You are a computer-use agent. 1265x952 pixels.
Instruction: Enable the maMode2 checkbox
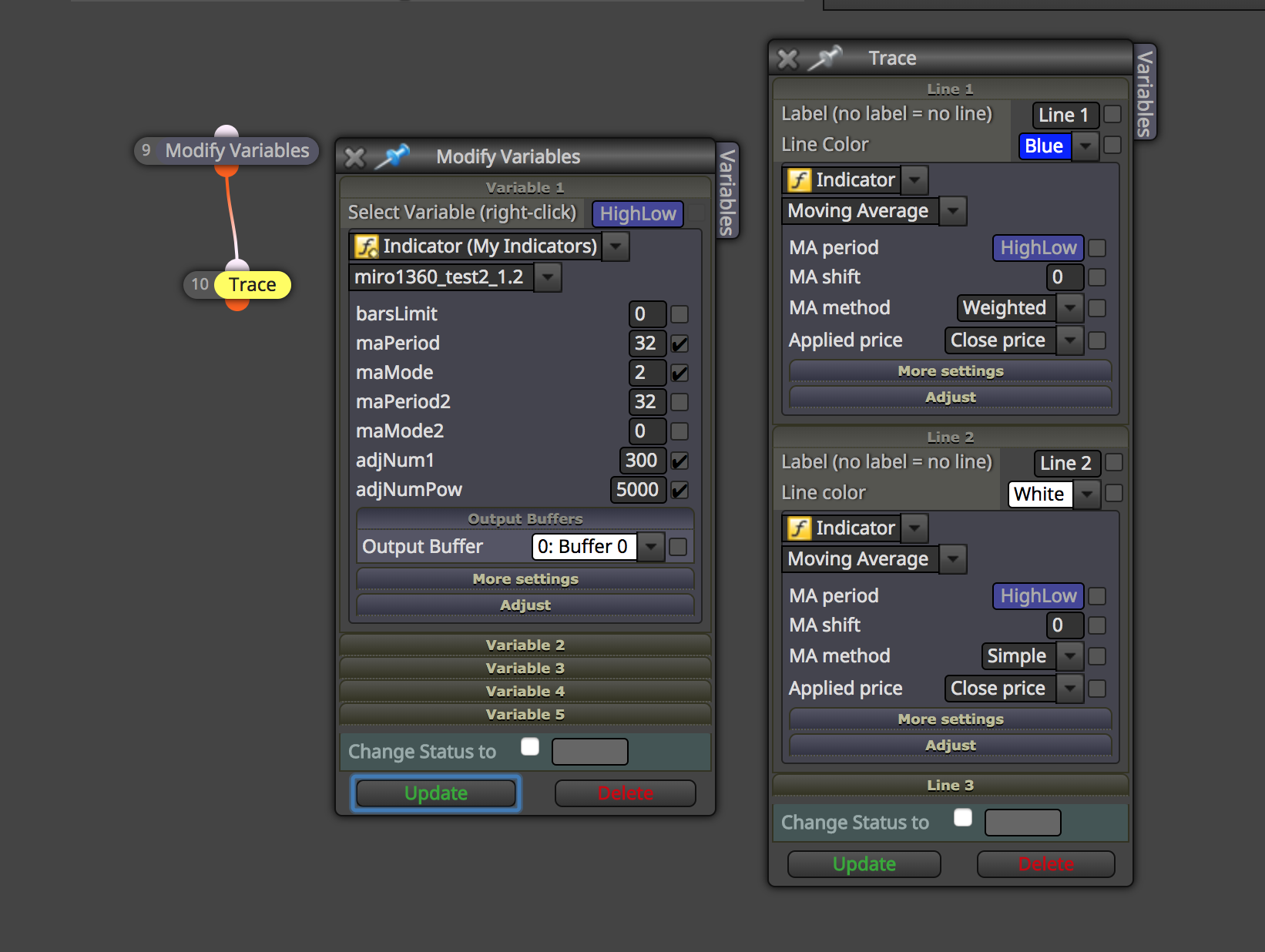pos(679,431)
